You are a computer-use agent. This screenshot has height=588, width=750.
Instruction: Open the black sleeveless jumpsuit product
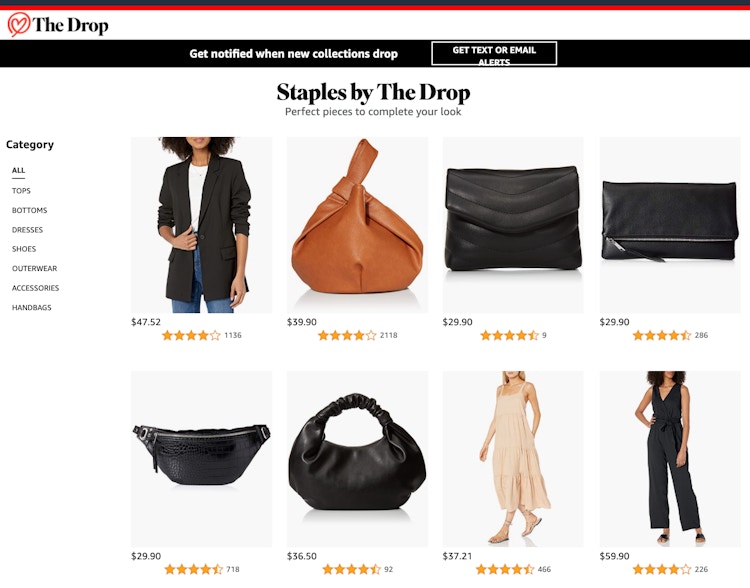pyautogui.click(x=670, y=459)
